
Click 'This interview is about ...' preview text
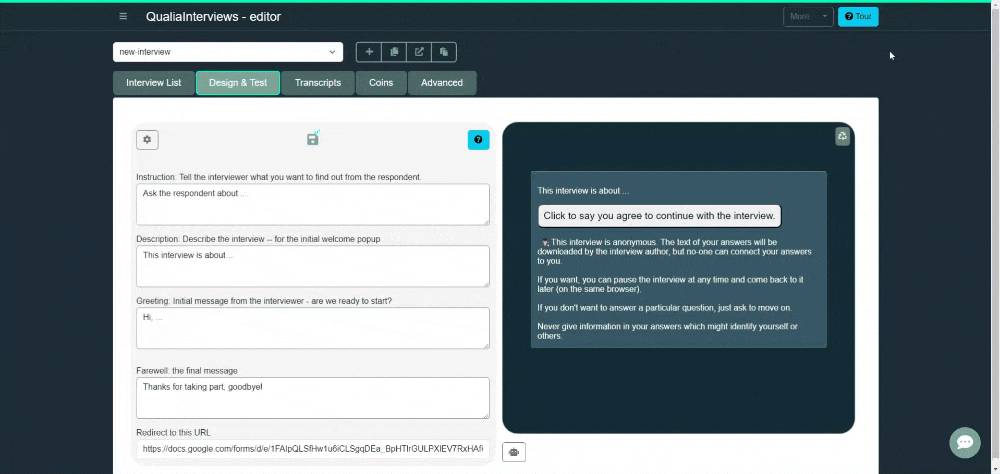(x=584, y=191)
